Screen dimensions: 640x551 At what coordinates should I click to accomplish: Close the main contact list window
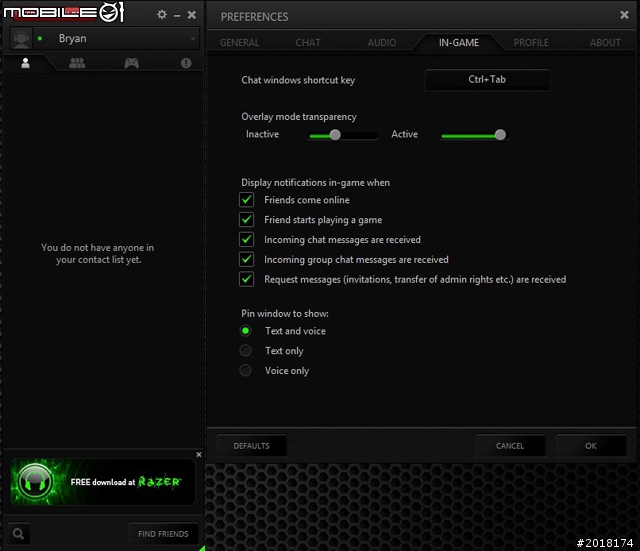click(191, 15)
